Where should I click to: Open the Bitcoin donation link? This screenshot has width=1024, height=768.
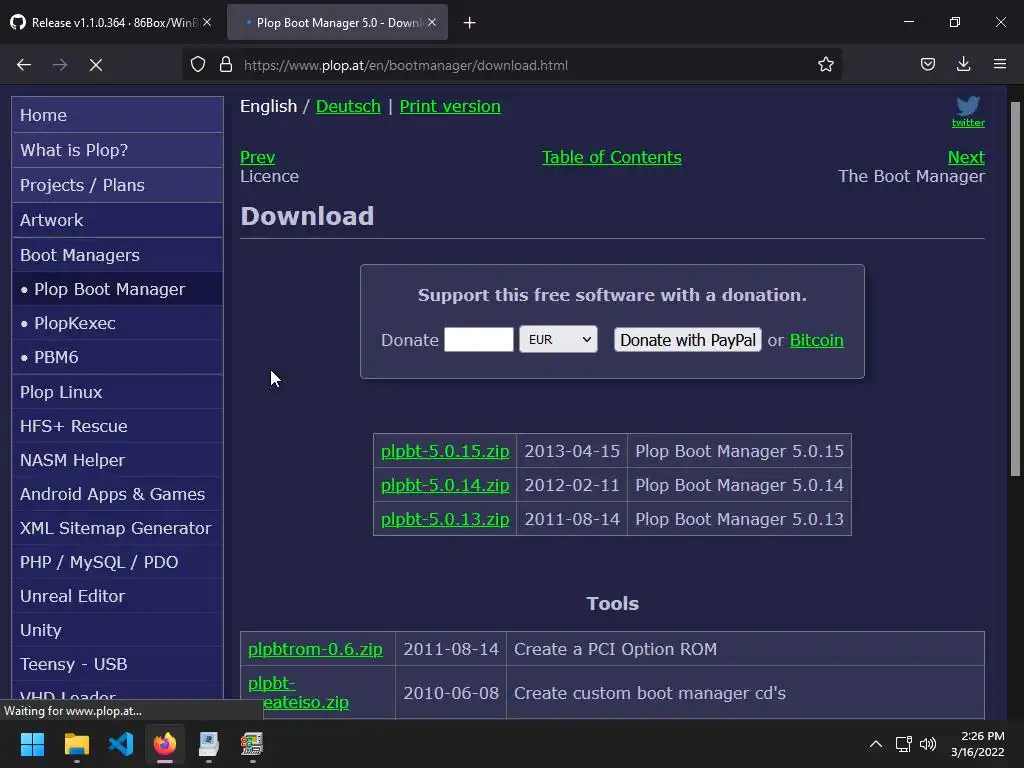coord(816,340)
